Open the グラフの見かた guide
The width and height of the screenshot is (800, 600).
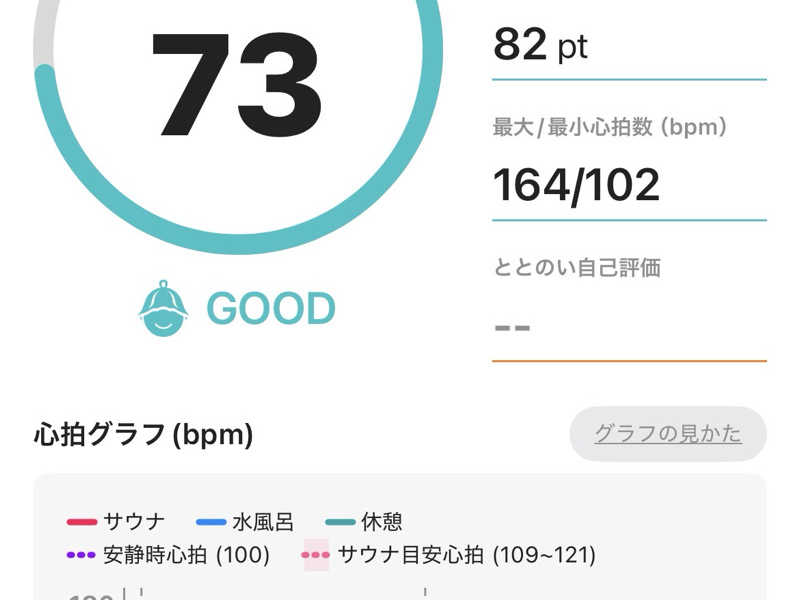coord(668,434)
